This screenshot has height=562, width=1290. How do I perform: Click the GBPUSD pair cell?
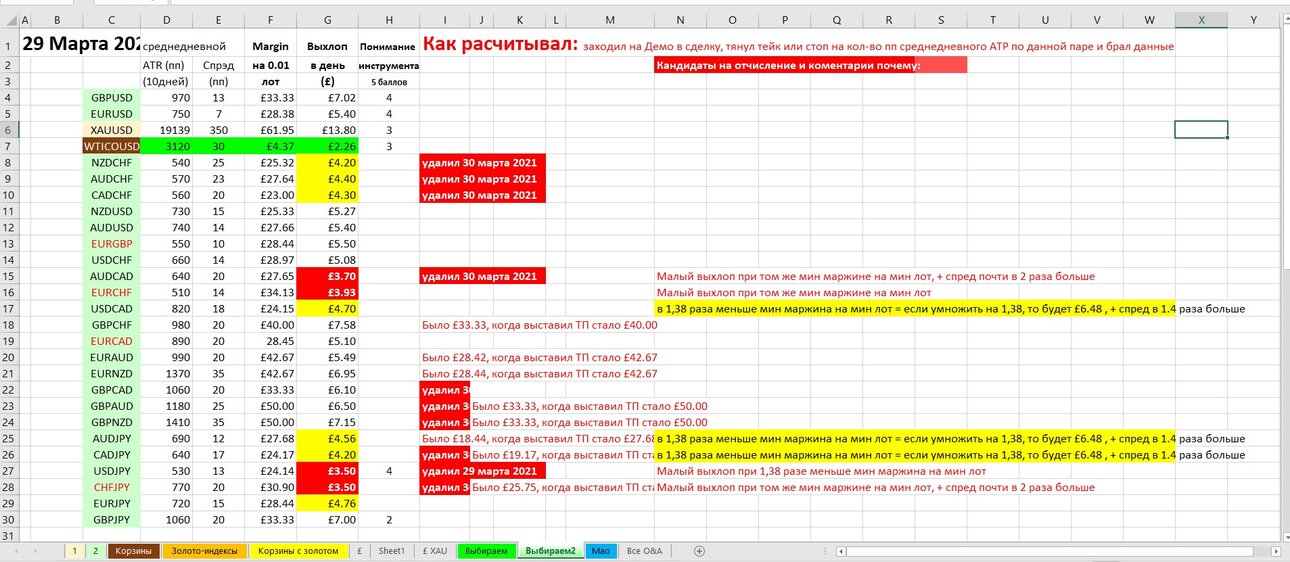coord(112,97)
